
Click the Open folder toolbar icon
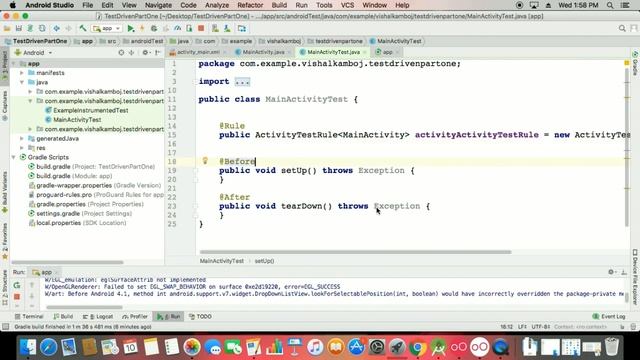click(7, 29)
